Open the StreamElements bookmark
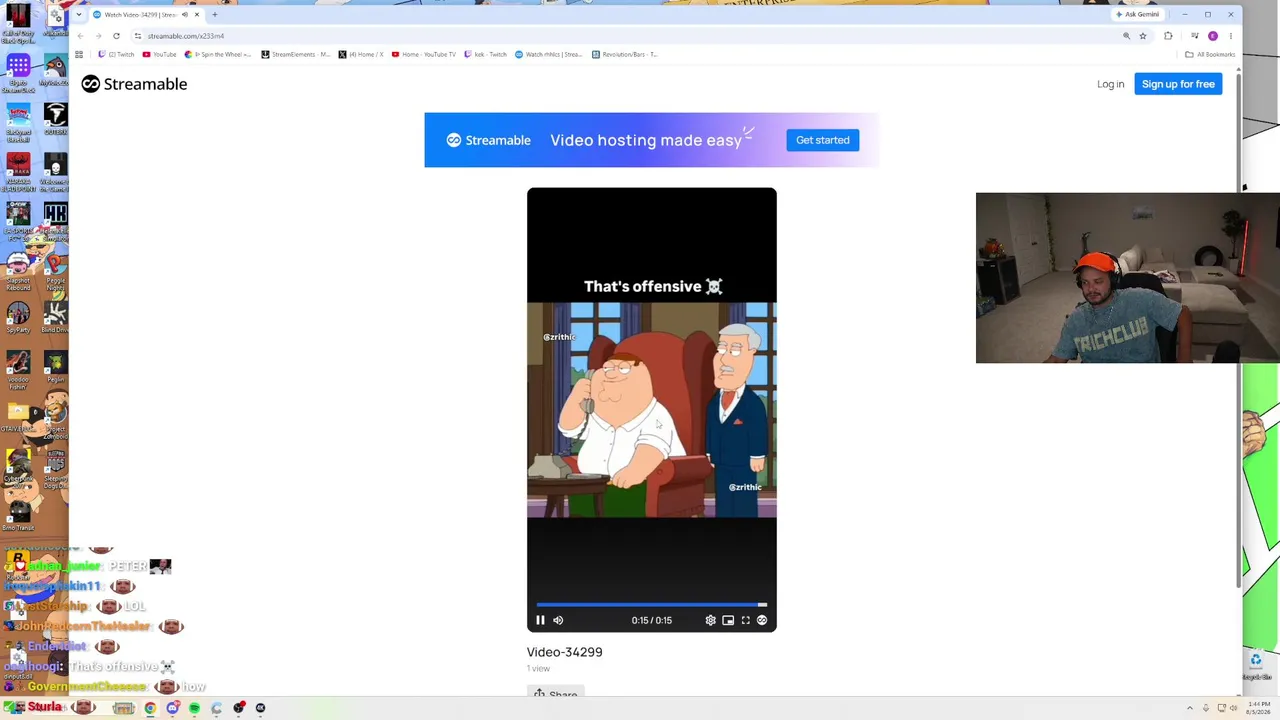Screen dimensions: 1280x720 [x=295, y=54]
